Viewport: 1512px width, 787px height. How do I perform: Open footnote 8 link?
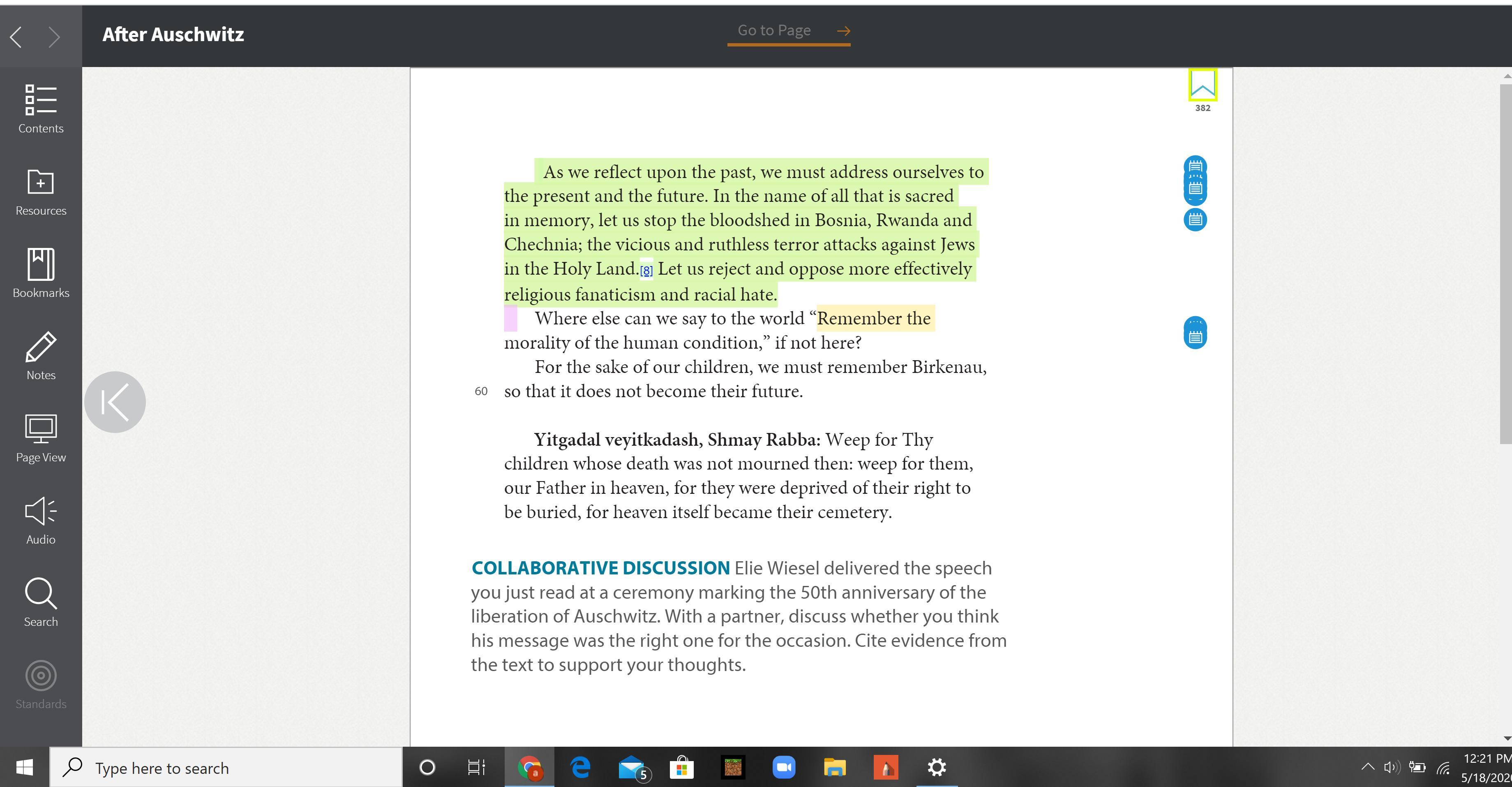coord(646,271)
